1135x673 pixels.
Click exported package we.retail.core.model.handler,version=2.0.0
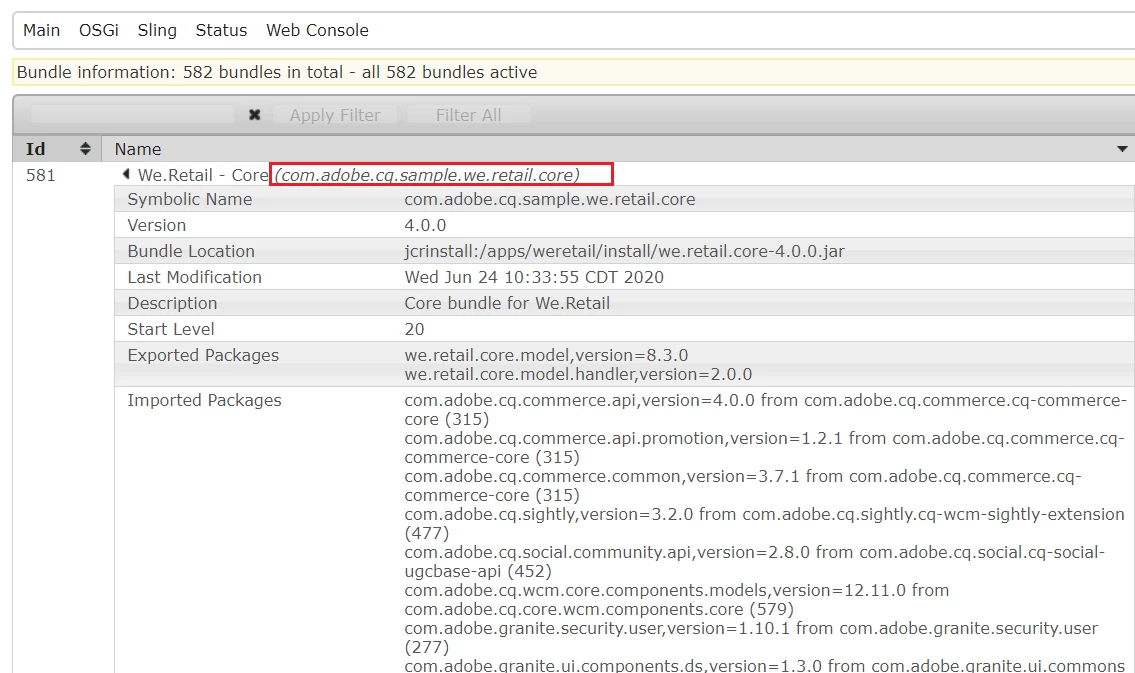[x=578, y=374]
